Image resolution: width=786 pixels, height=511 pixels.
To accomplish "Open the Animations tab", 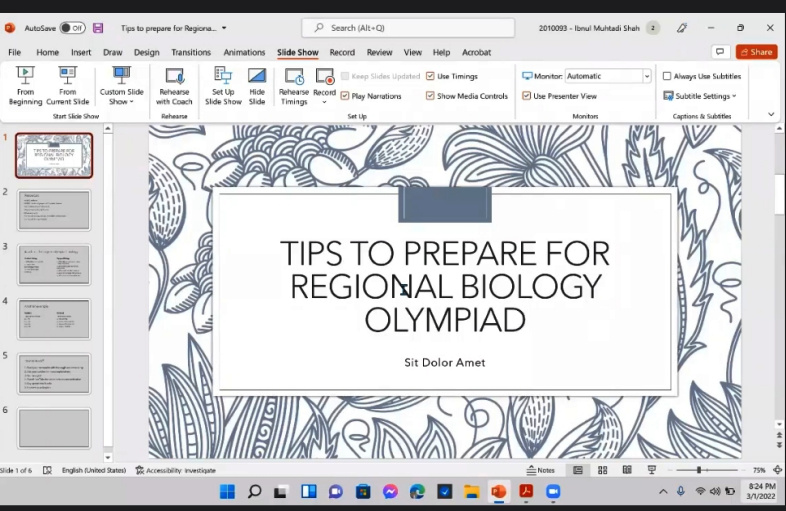I will tap(244, 52).
